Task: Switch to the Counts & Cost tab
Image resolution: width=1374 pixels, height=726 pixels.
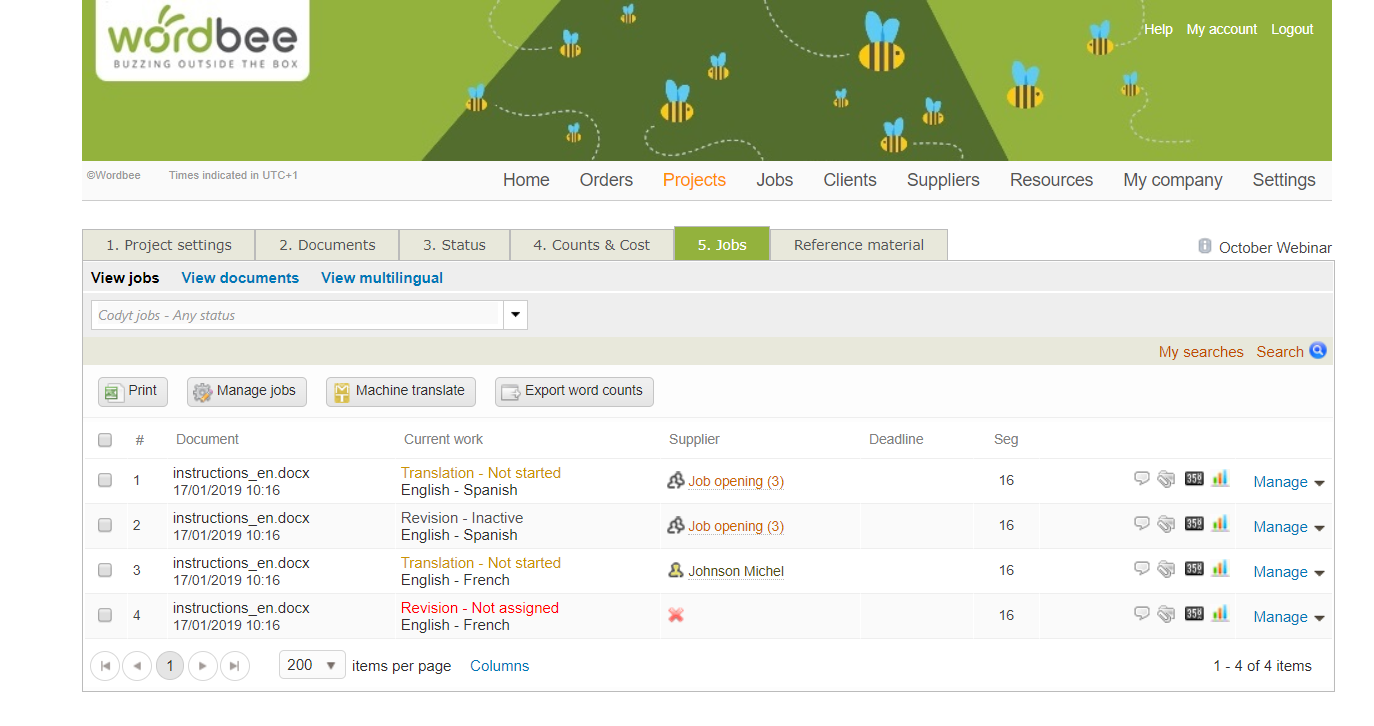Action: (x=591, y=245)
